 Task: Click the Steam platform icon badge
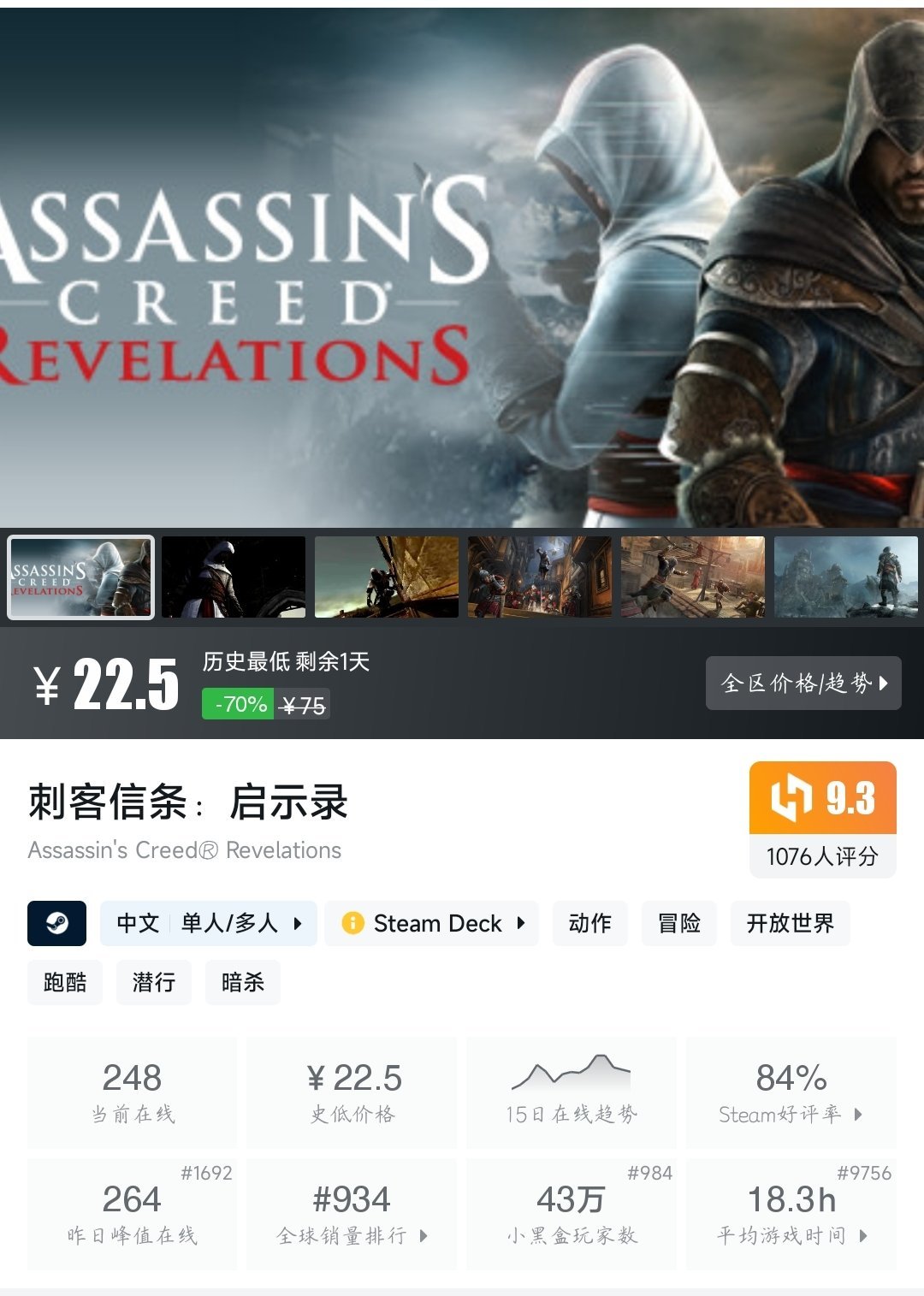56,923
